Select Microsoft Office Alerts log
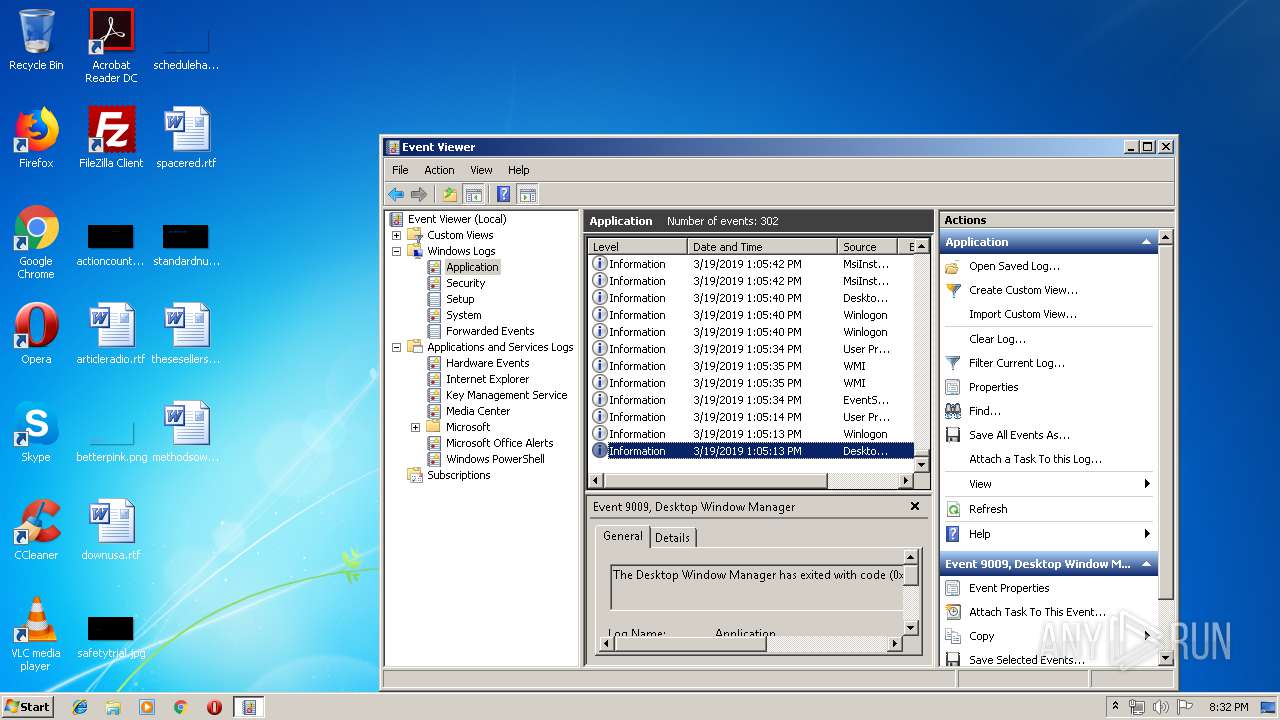The height and width of the screenshot is (720, 1280). pos(499,443)
